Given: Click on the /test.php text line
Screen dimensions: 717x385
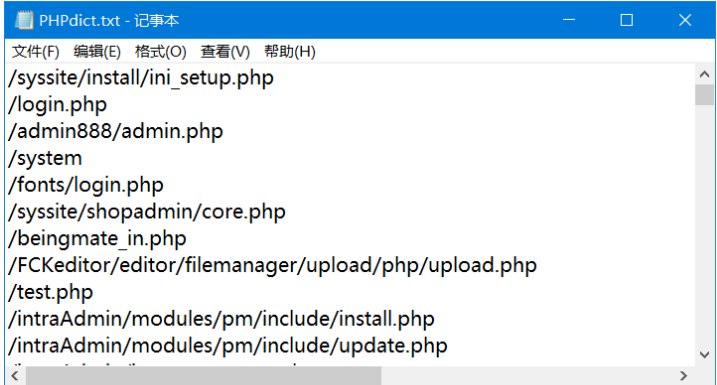Looking at the screenshot, I should (x=51, y=292).
